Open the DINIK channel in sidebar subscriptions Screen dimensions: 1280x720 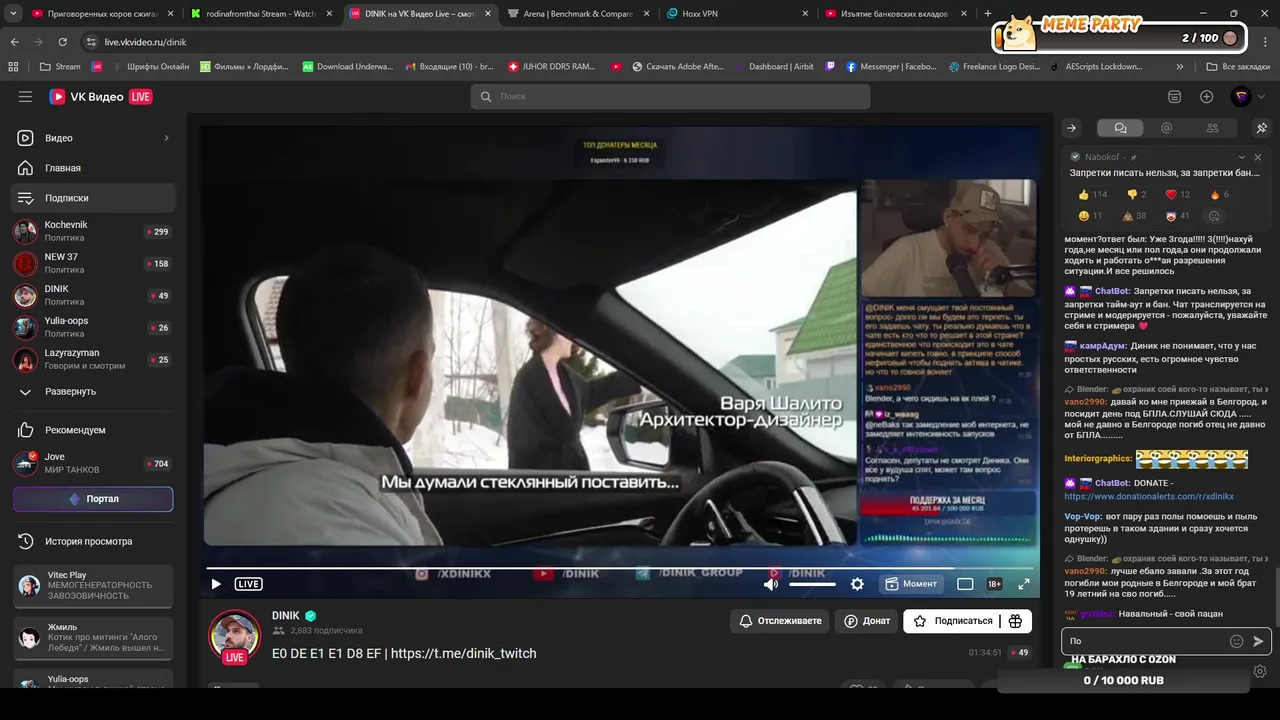click(x=93, y=295)
